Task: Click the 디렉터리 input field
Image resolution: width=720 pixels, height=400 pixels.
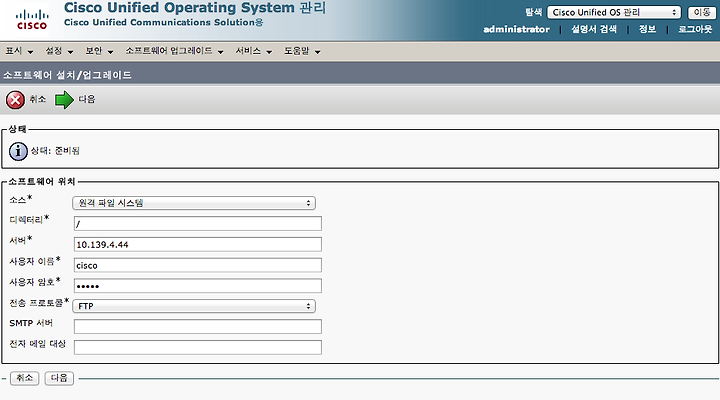Action: [x=197, y=224]
